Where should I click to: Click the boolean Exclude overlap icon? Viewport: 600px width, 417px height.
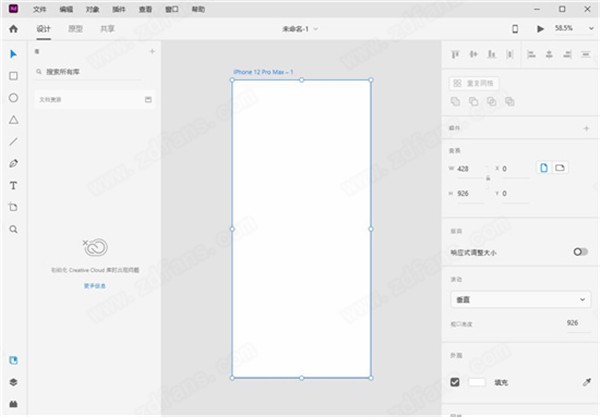[510, 101]
